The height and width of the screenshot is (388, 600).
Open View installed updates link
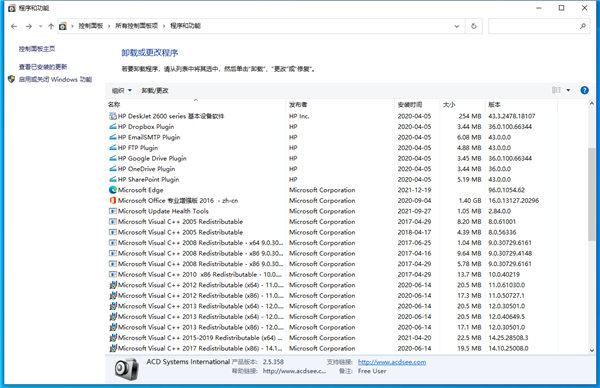pyautogui.click(x=43, y=67)
